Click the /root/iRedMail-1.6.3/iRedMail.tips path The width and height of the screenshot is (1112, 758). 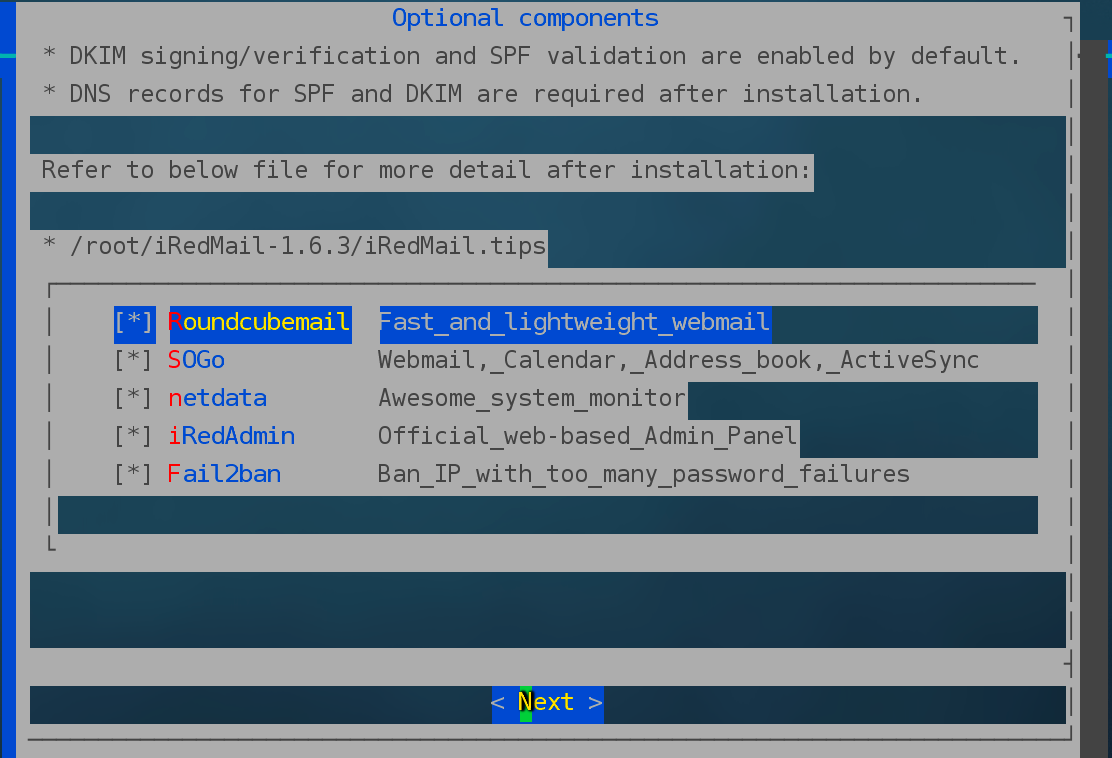pos(308,247)
